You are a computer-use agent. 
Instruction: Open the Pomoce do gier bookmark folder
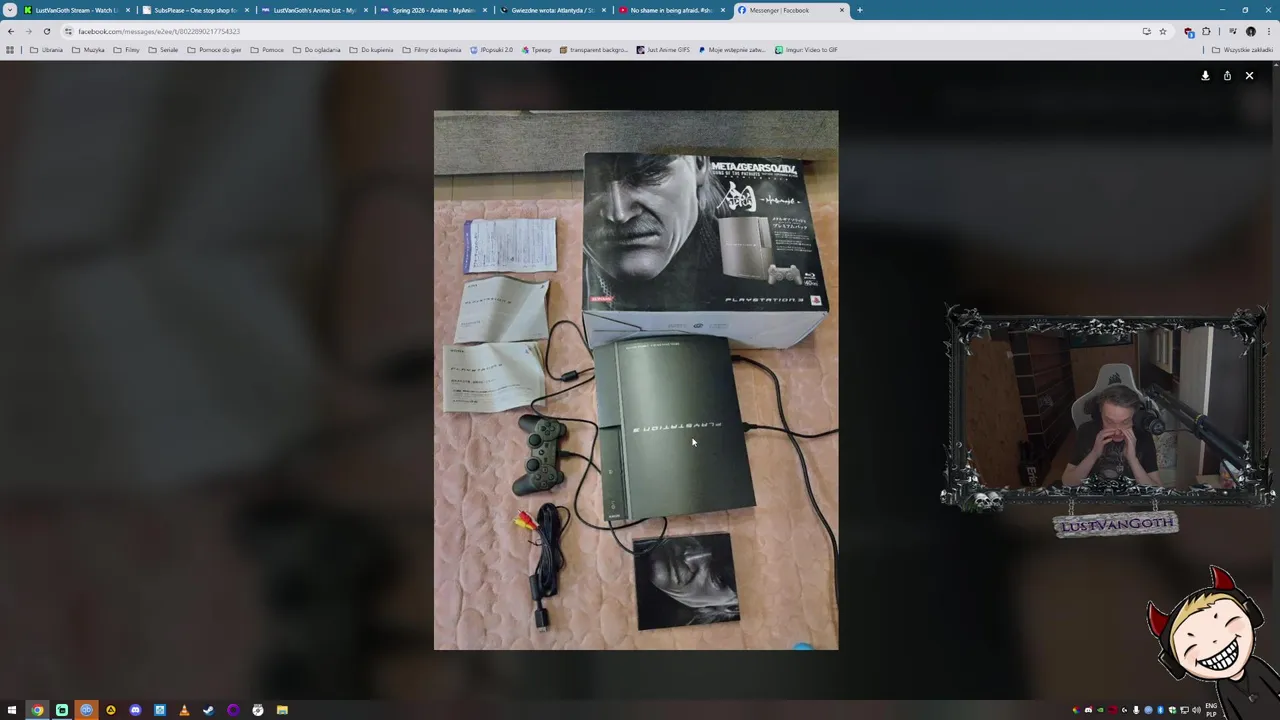pos(214,49)
